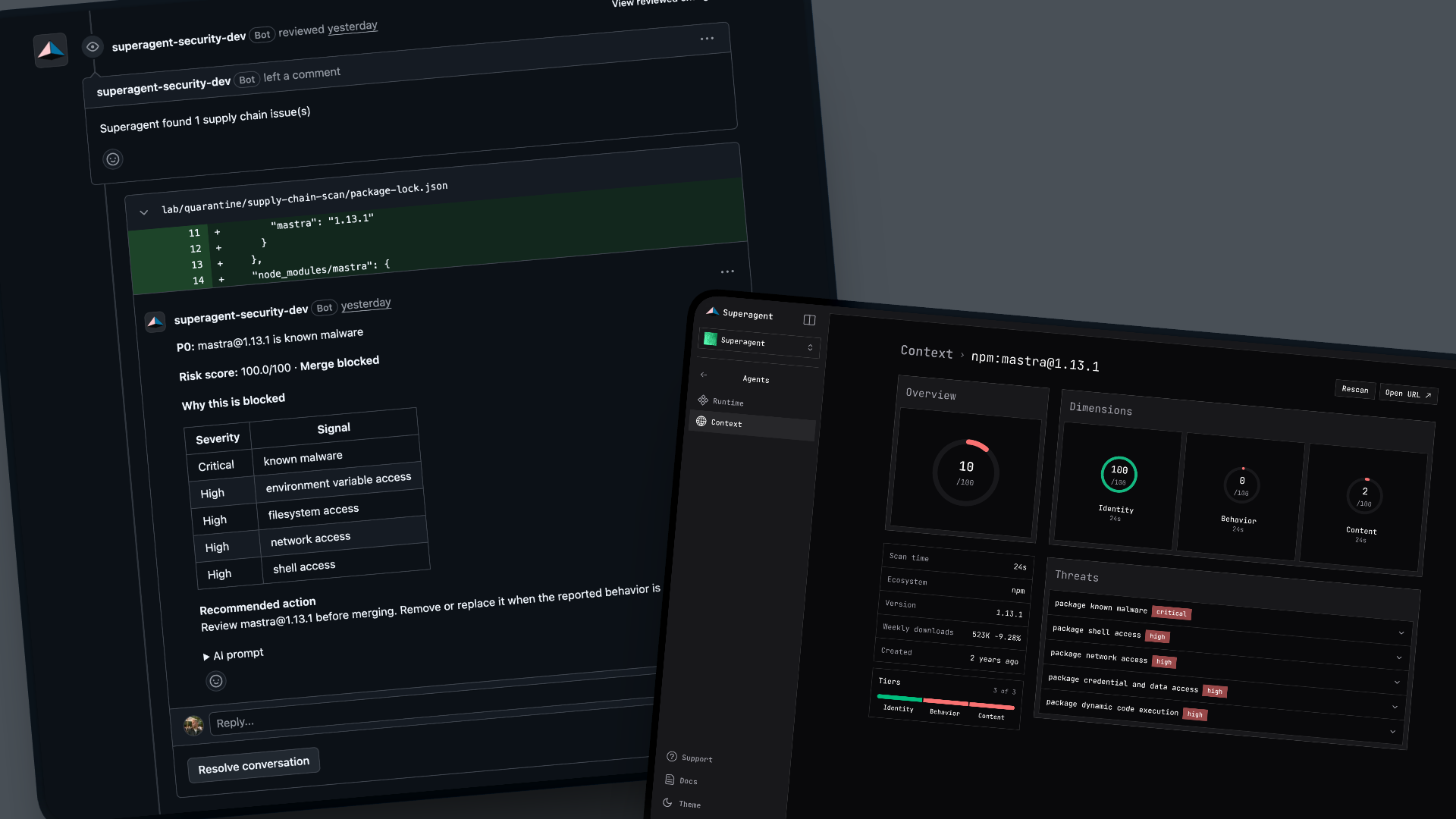This screenshot has height=819, width=1456.
Task: Click the yesterday timestamp in review header
Action: [x=352, y=27]
